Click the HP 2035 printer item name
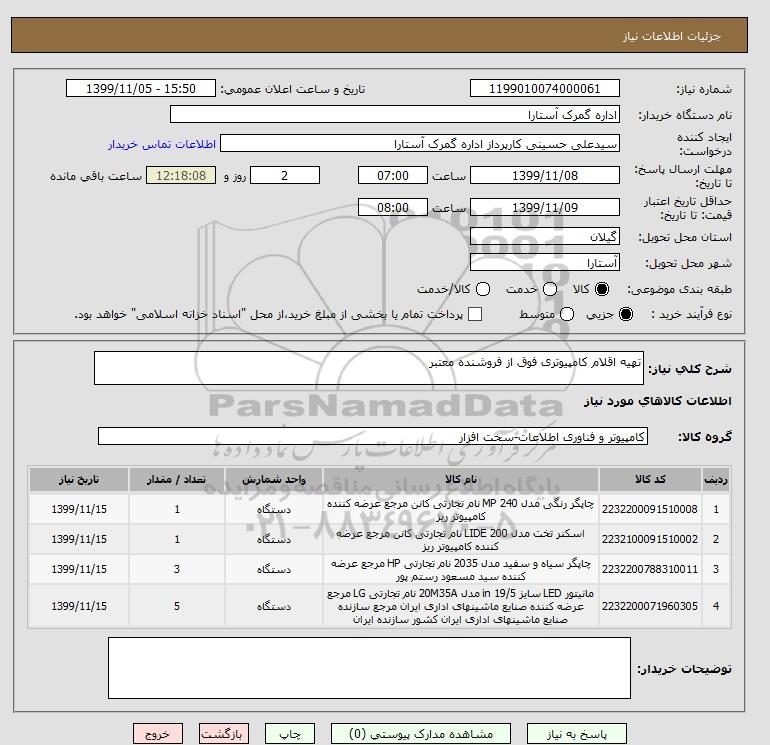 [461, 570]
